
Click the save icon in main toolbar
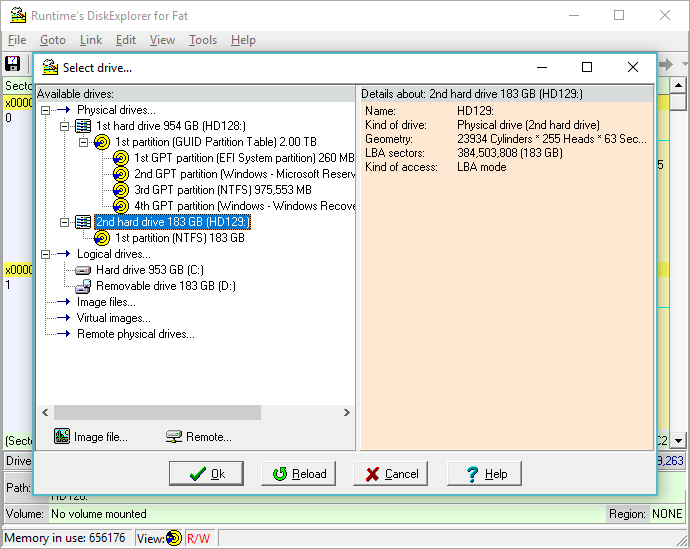[13, 64]
